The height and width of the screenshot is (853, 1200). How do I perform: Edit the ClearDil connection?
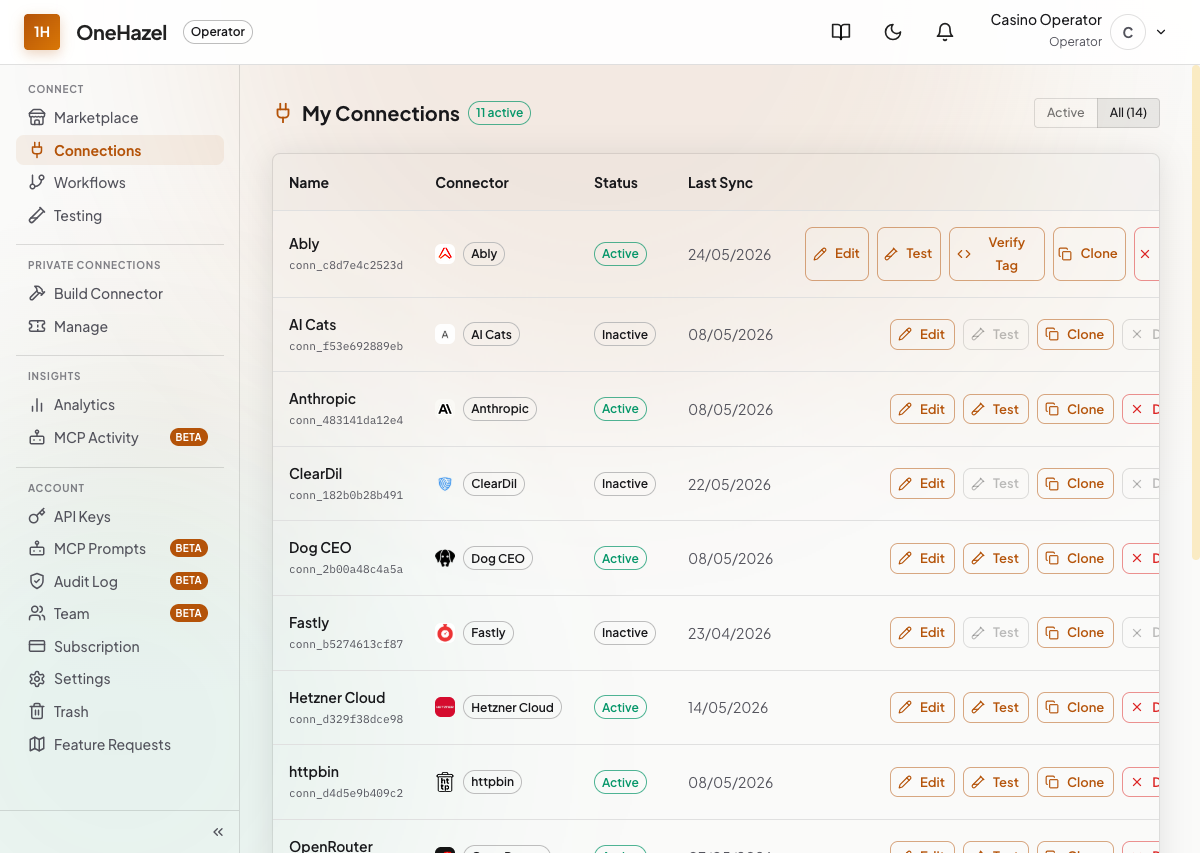(x=922, y=484)
